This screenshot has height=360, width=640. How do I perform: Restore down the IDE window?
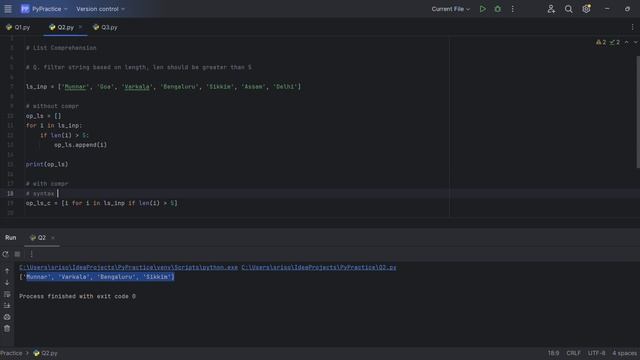click(x=627, y=9)
